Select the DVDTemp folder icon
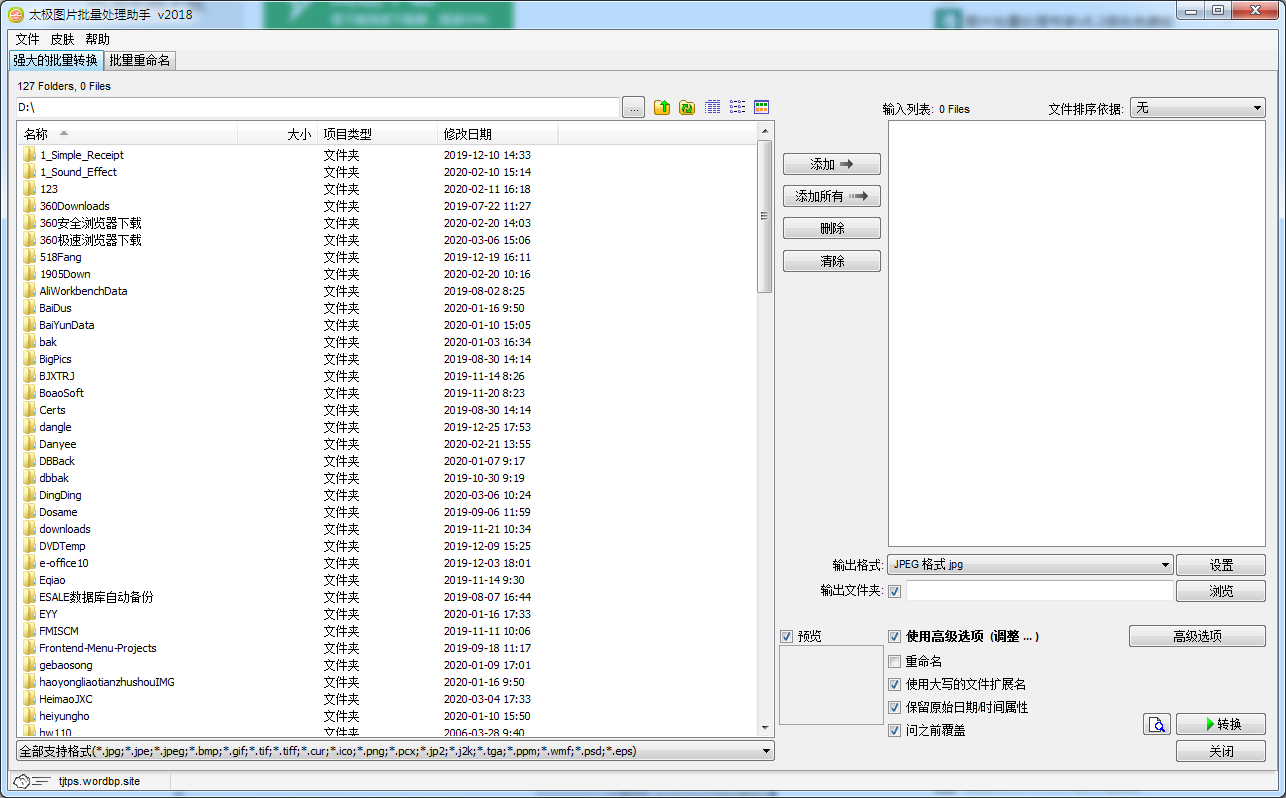The image size is (1286, 798). (x=30, y=546)
